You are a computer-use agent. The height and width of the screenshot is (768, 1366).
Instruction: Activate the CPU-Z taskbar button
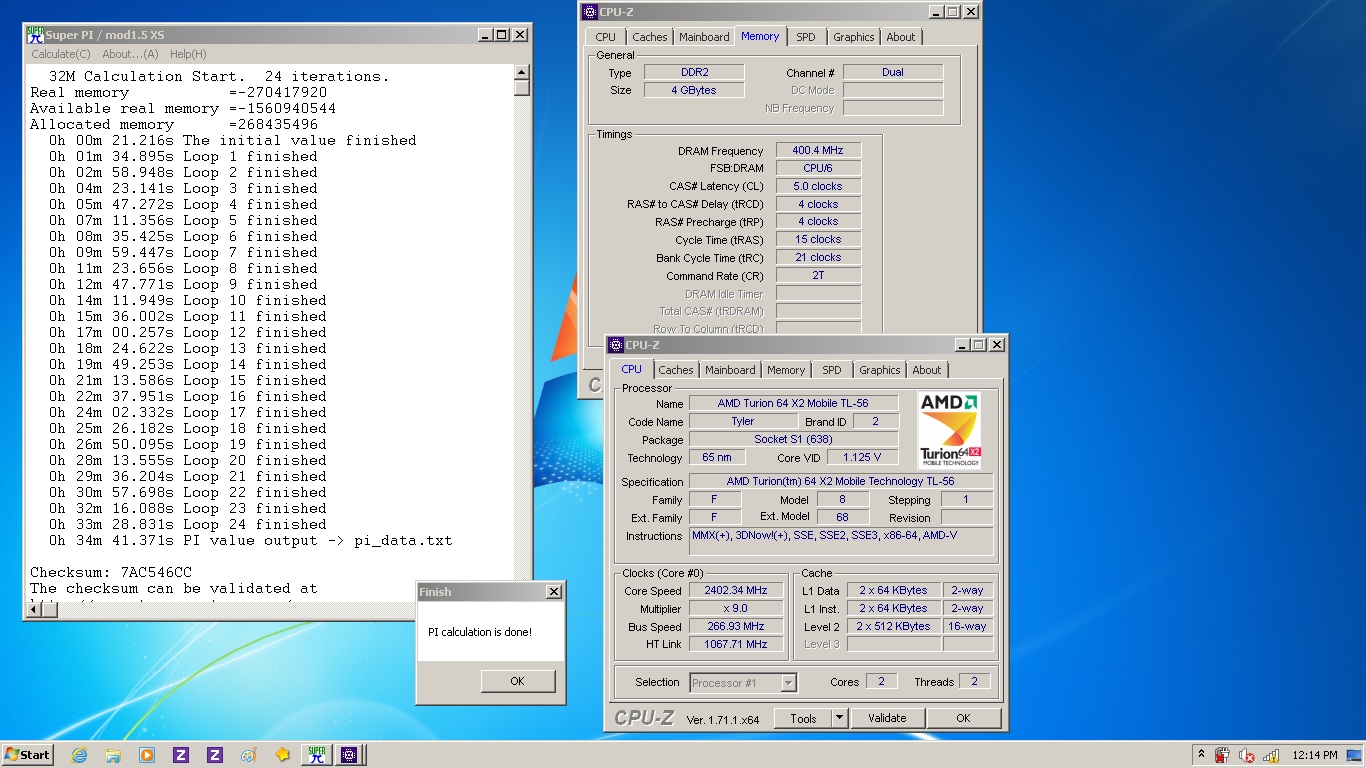pyautogui.click(x=350, y=755)
